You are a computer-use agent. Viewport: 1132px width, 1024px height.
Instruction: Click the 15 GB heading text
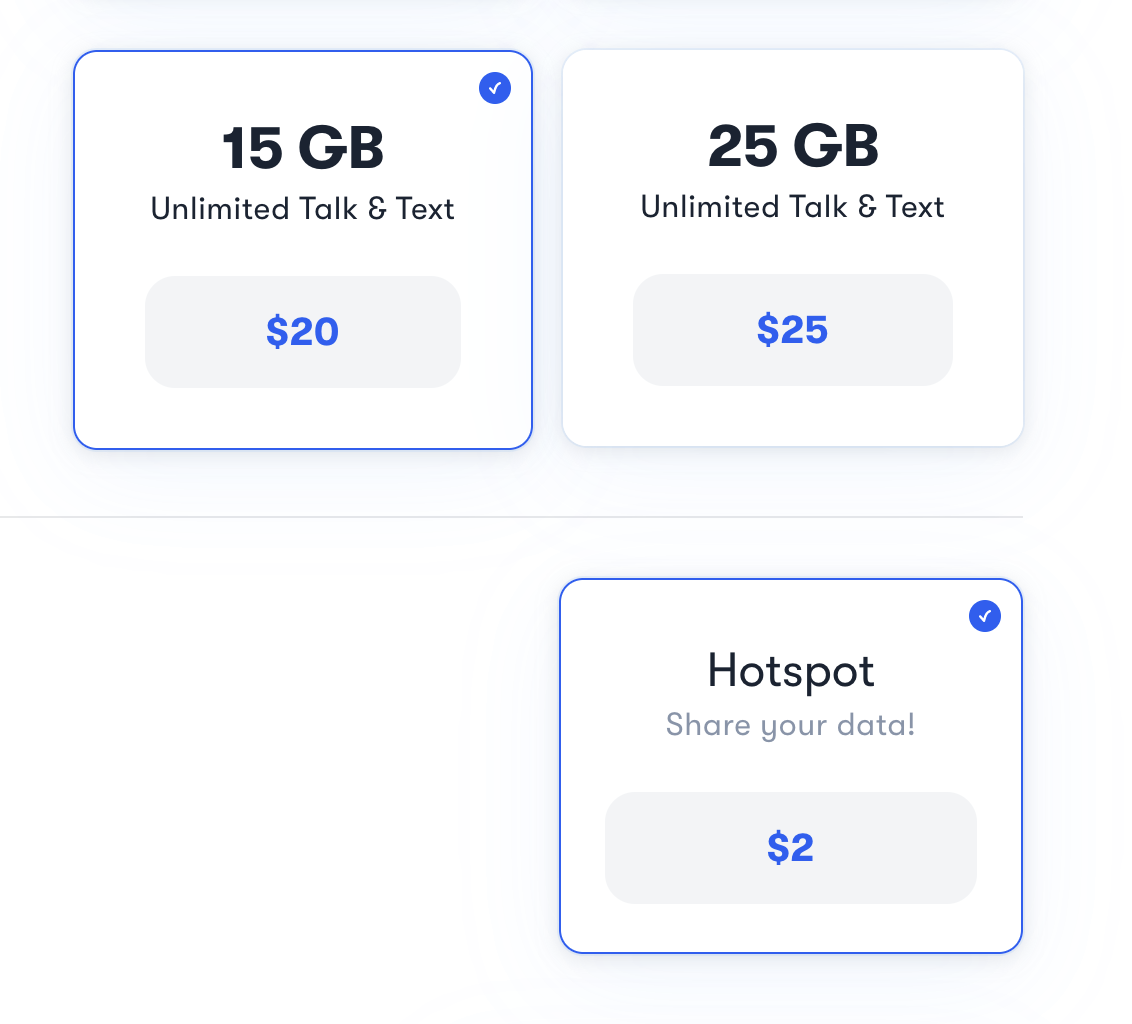pos(302,146)
